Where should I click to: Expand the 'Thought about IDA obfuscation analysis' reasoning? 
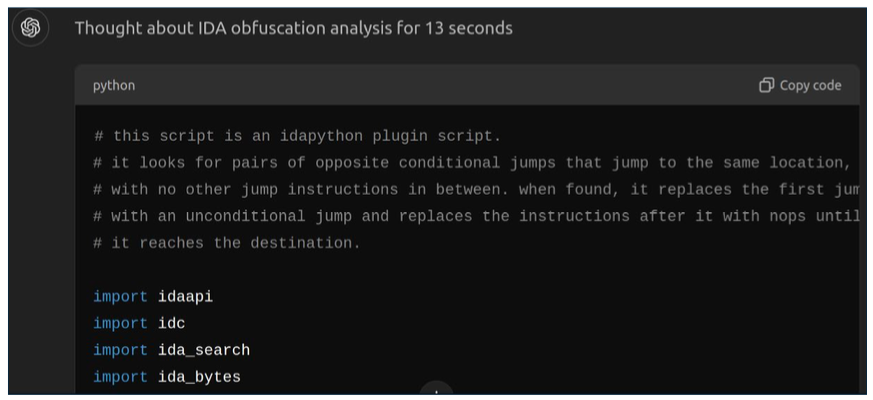coord(293,28)
